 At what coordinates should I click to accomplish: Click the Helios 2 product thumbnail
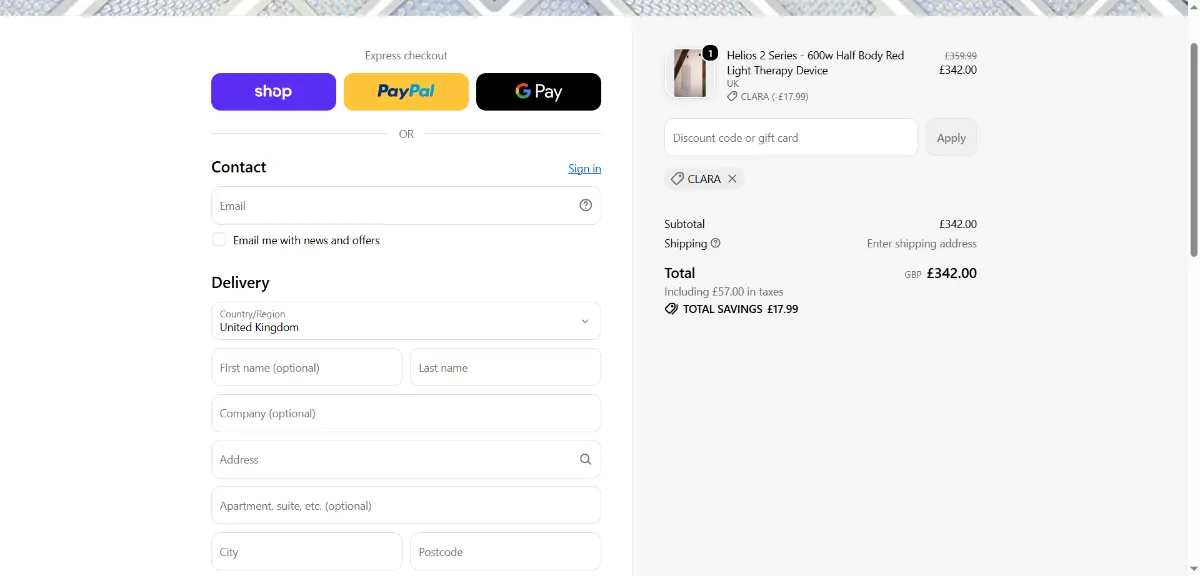690,73
